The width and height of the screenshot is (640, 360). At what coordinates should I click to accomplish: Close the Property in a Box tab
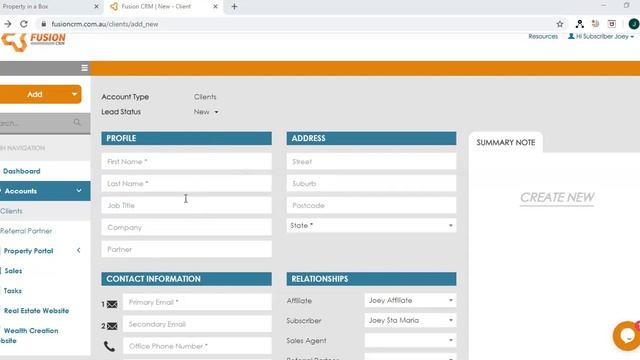(x=96, y=7)
